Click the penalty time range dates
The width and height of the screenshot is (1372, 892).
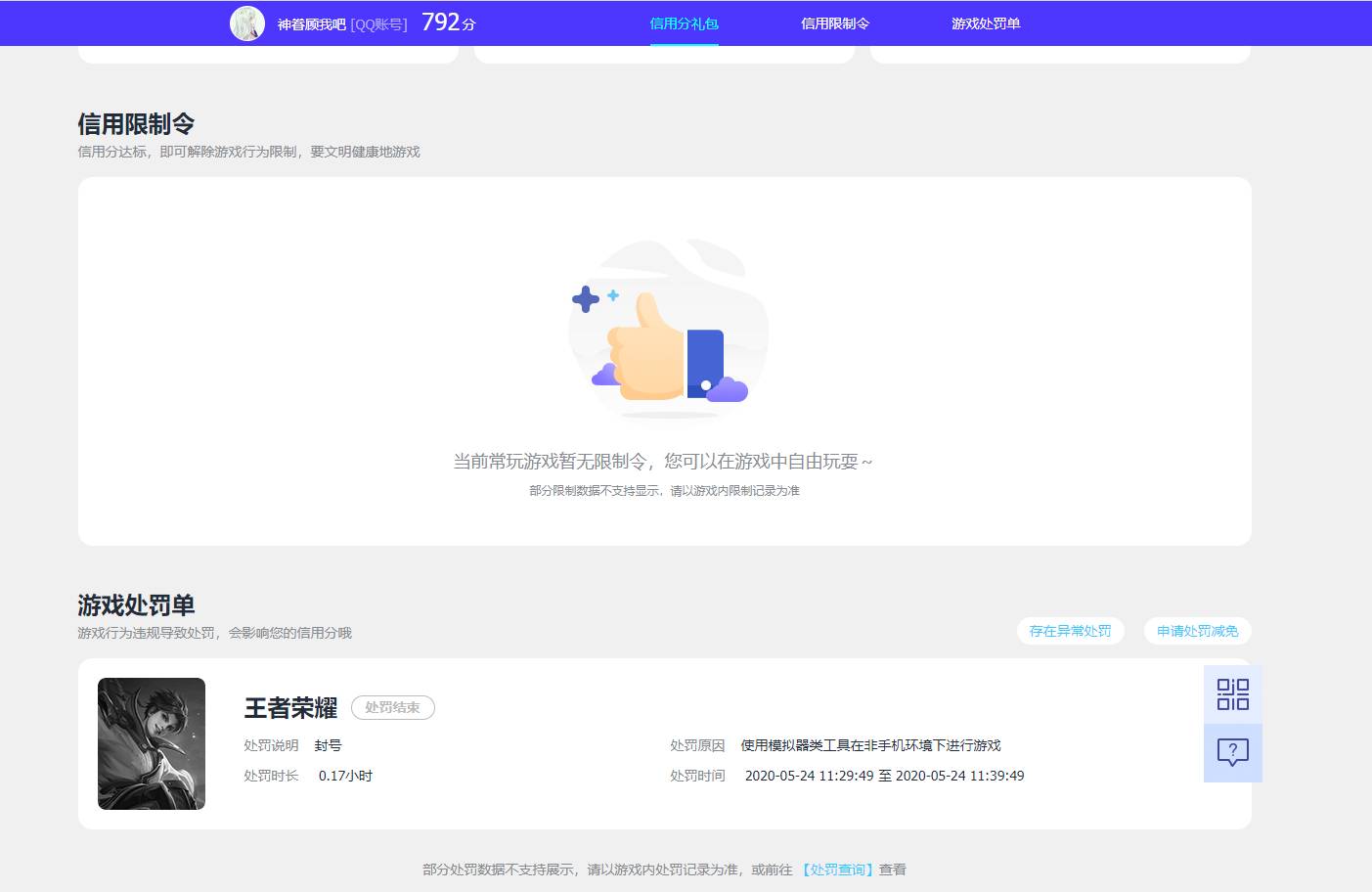(x=884, y=775)
